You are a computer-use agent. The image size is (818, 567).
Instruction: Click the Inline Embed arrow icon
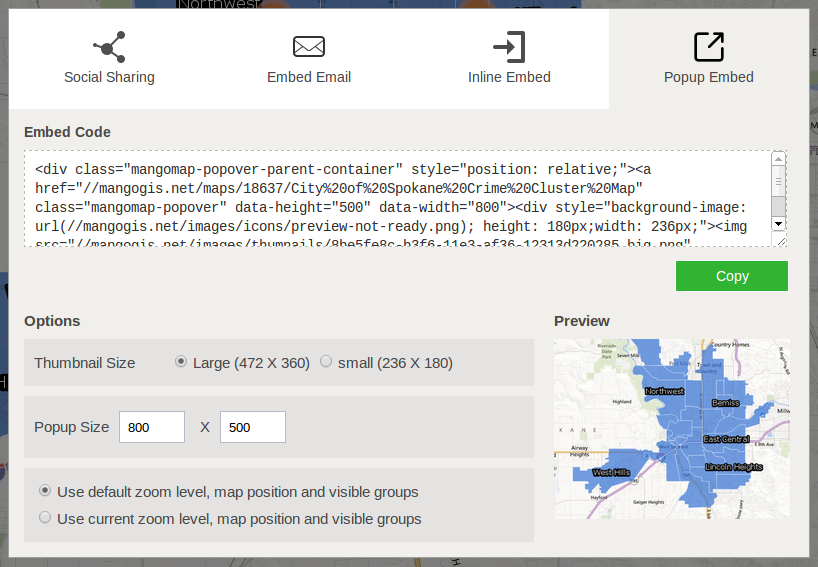(x=509, y=47)
